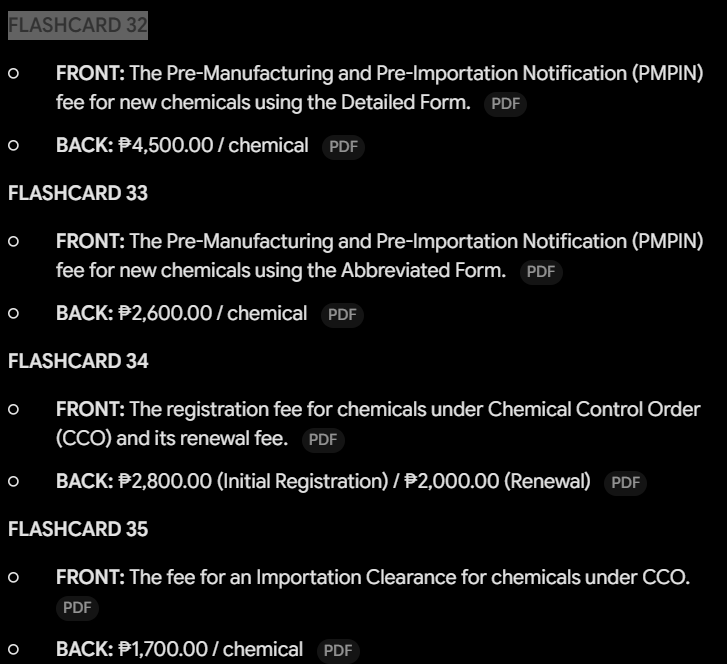
Task: Open PDF citation next to ₱4,500.00 / chemical
Action: point(343,147)
